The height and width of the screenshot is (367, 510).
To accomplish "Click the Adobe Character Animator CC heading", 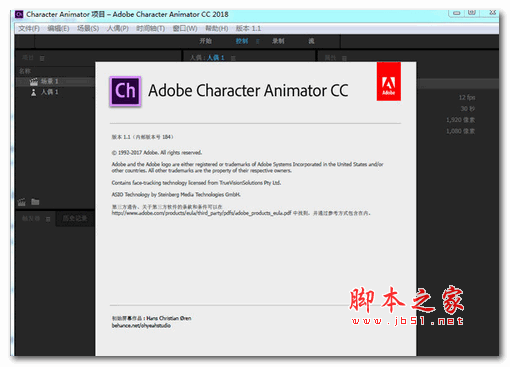I will coord(248,91).
